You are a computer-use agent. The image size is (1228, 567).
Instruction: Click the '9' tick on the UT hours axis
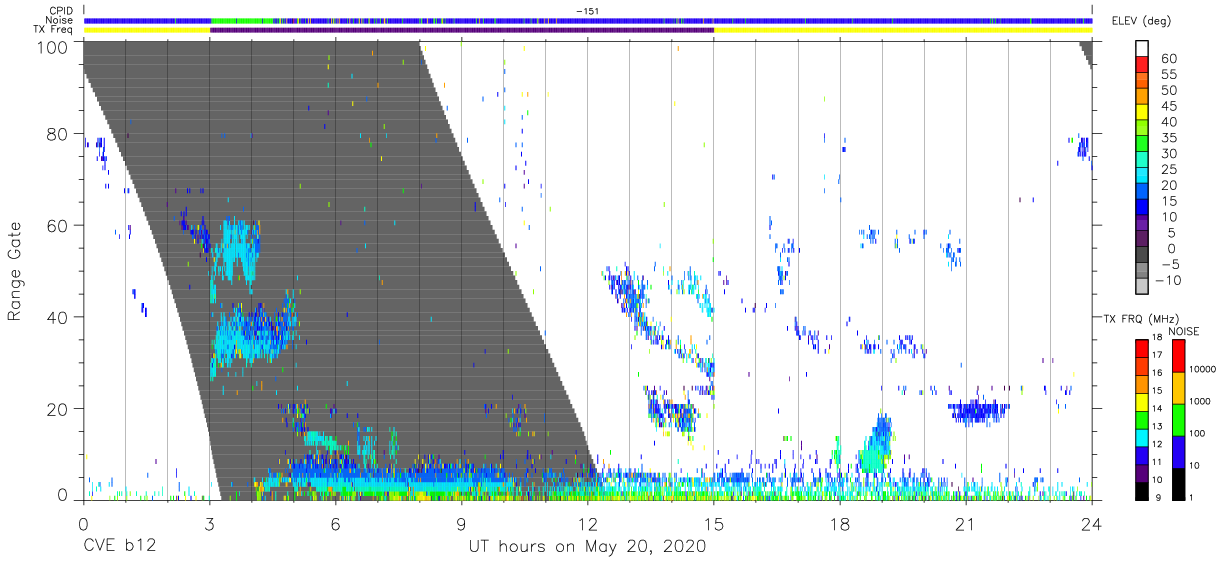461,525
